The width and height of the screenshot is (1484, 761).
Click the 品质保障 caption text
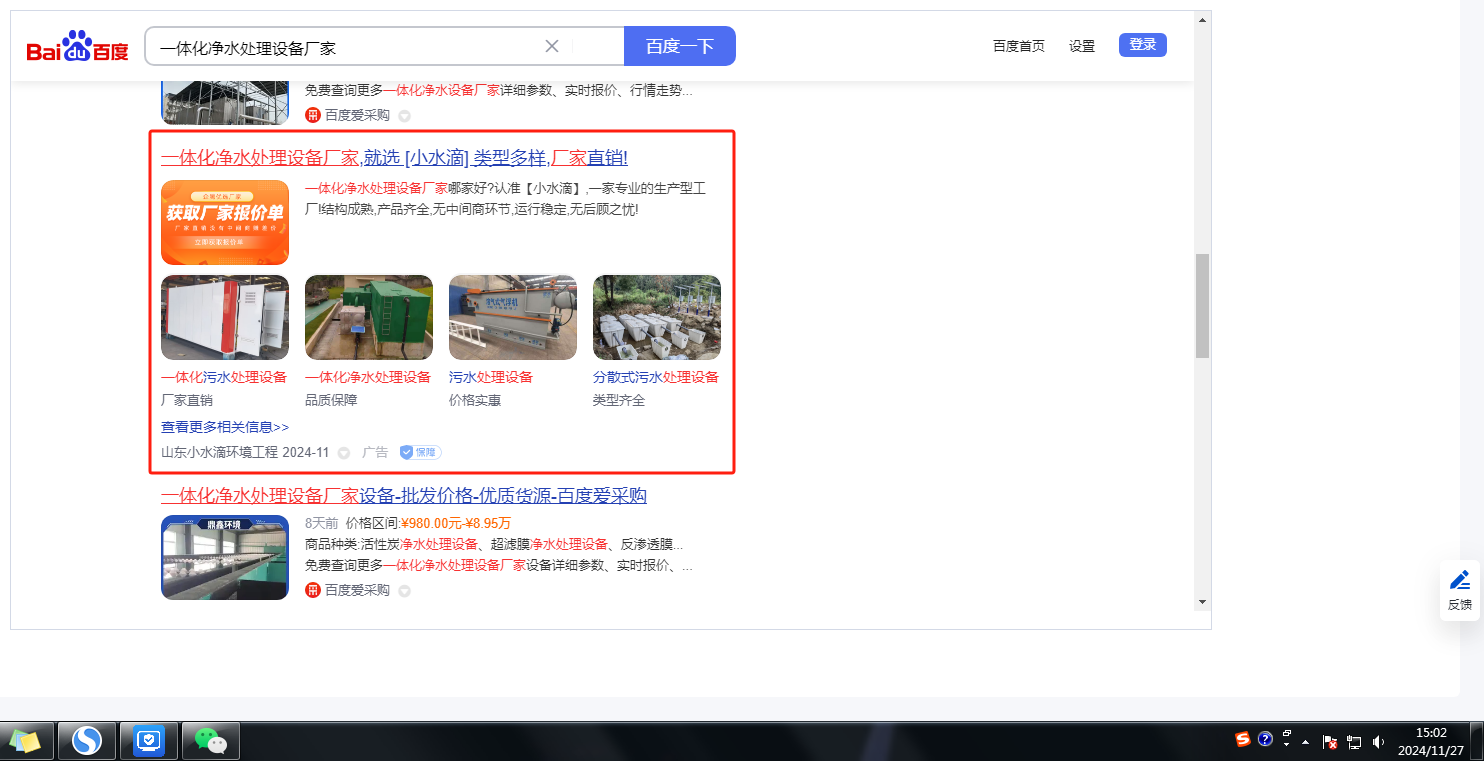tap(331, 401)
